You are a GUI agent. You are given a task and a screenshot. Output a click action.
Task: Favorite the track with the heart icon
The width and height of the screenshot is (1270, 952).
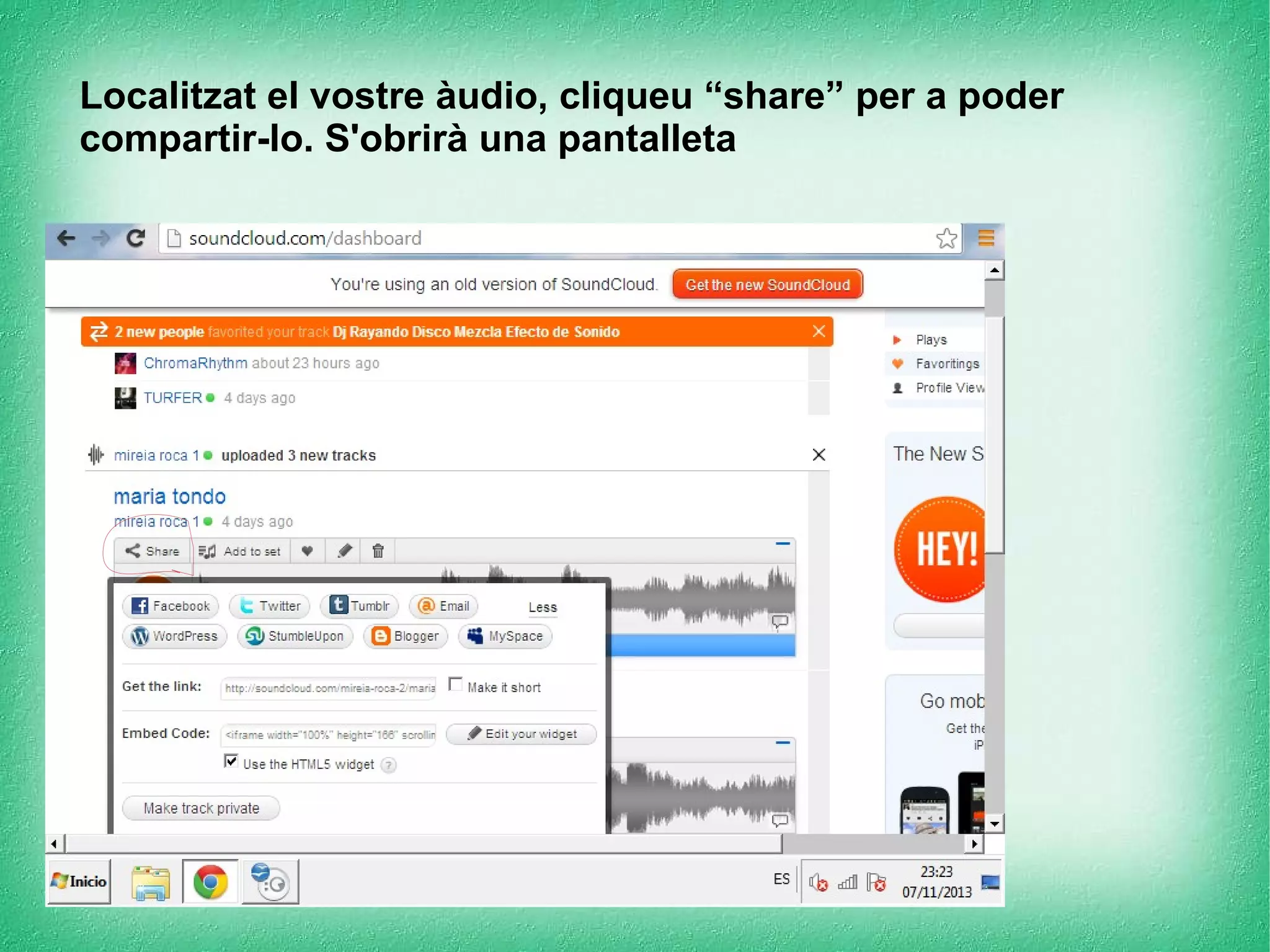pos(307,551)
